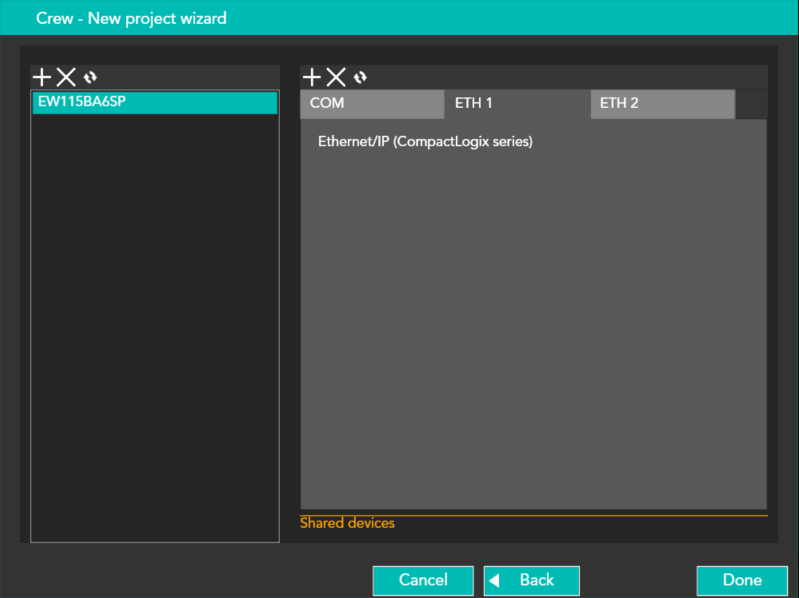
Task: Click the Shared devices label
Action: pos(347,524)
